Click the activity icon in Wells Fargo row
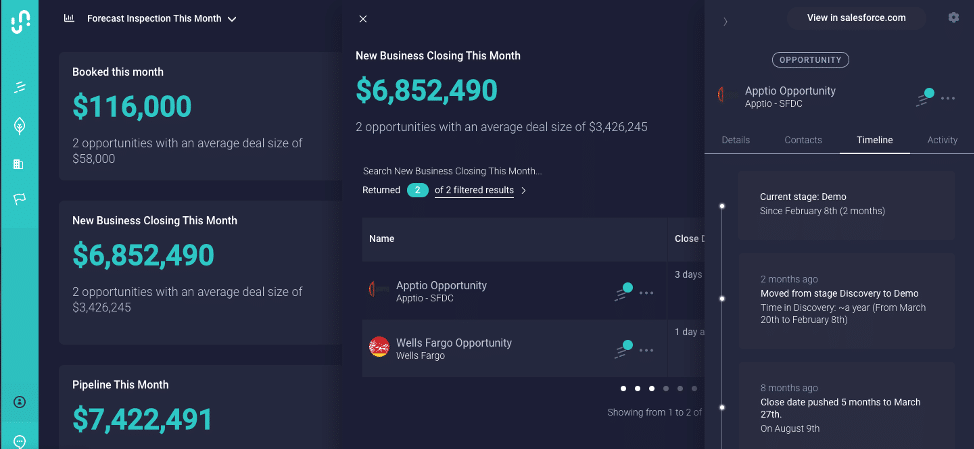Viewport: 974px width, 449px height. (x=624, y=348)
